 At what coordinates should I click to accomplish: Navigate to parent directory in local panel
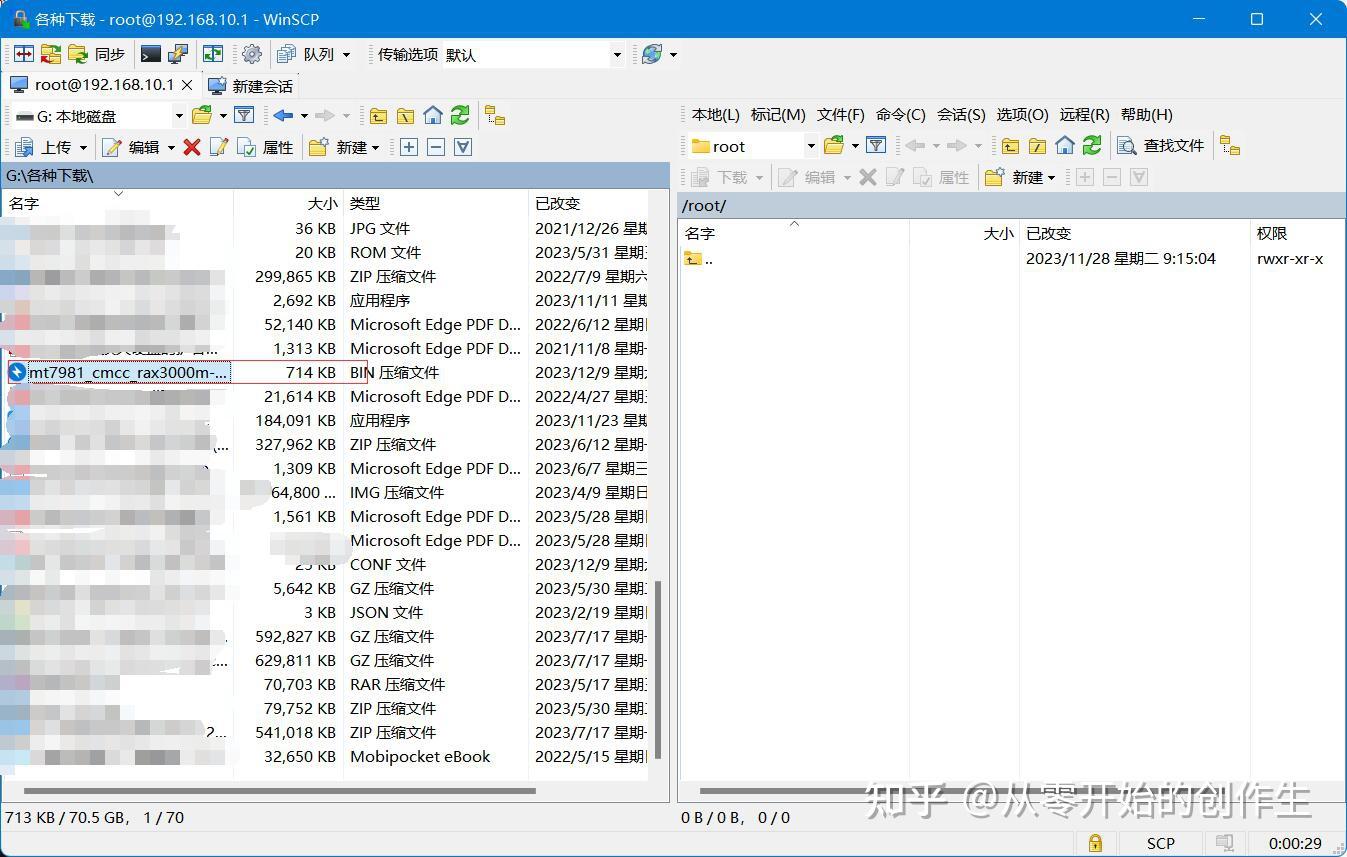(x=378, y=115)
